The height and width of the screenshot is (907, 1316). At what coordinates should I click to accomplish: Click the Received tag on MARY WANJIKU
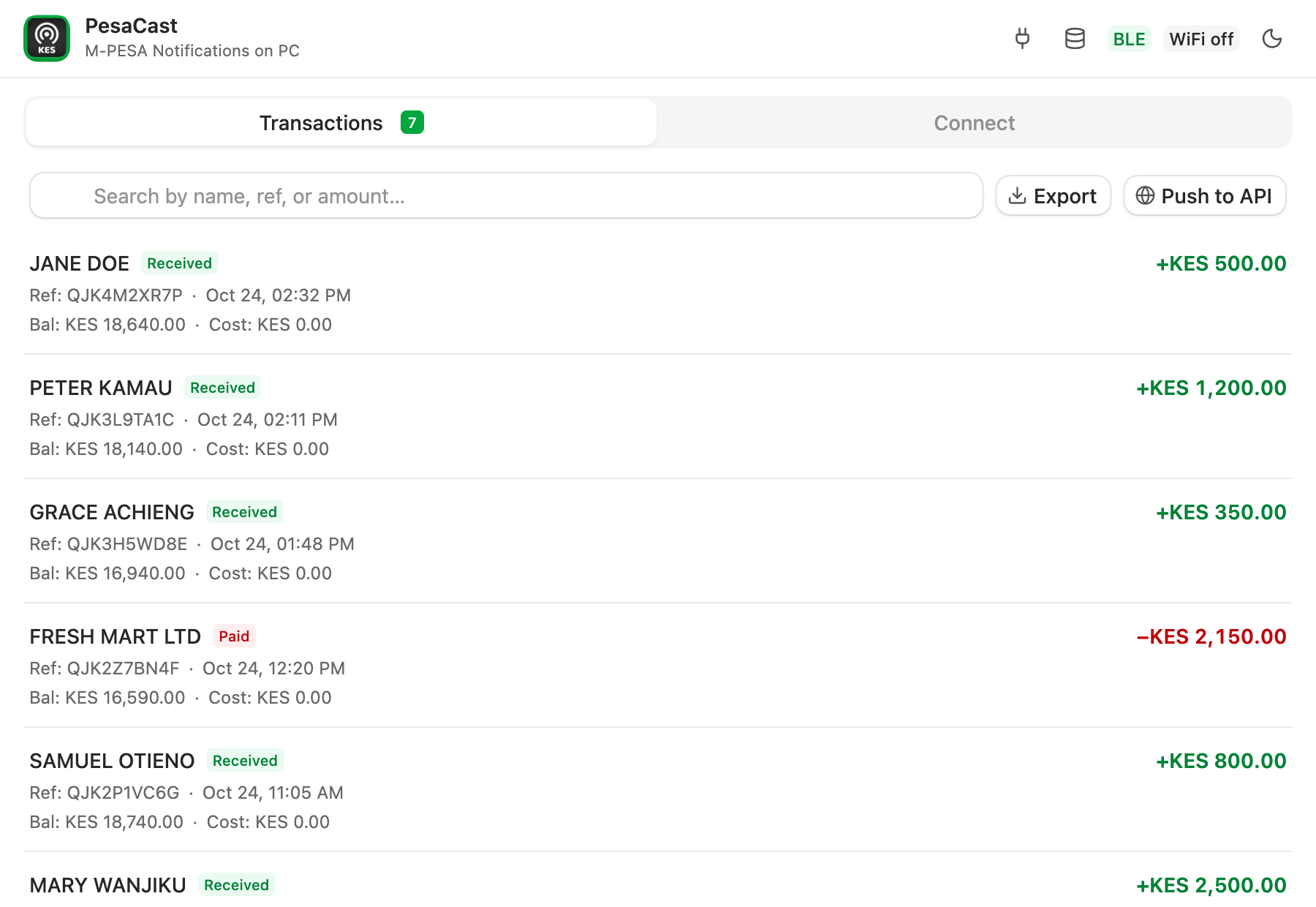[236, 885]
